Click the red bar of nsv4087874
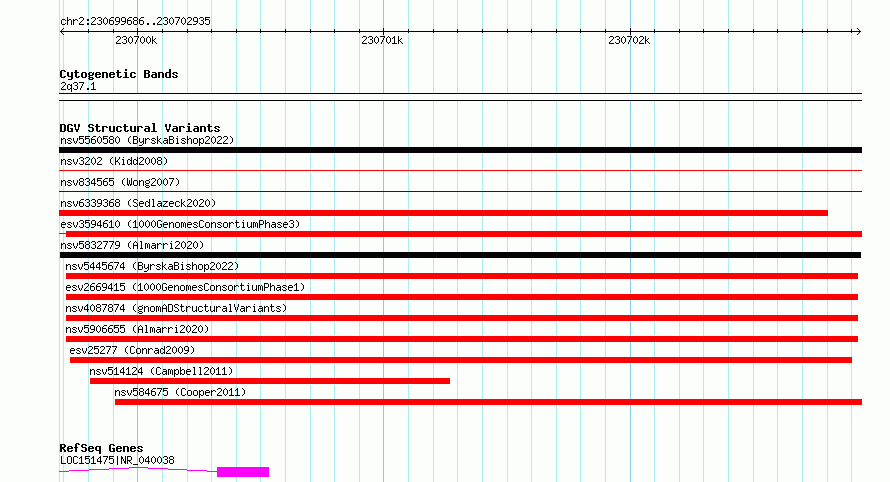 [461, 318]
